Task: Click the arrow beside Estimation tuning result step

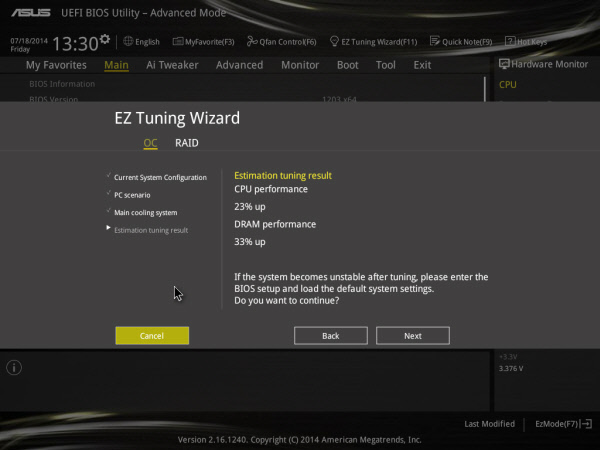Action: [108, 228]
